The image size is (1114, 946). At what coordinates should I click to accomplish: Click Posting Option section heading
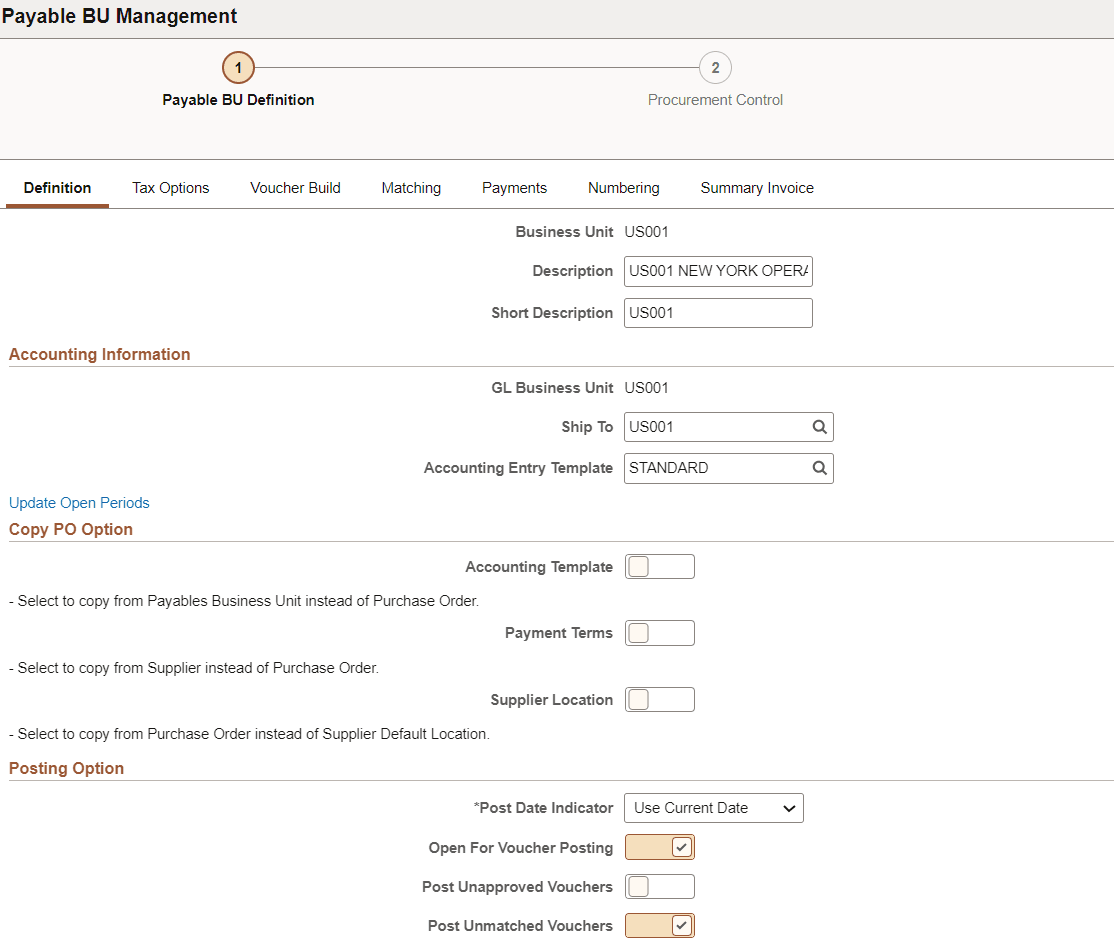[66, 768]
